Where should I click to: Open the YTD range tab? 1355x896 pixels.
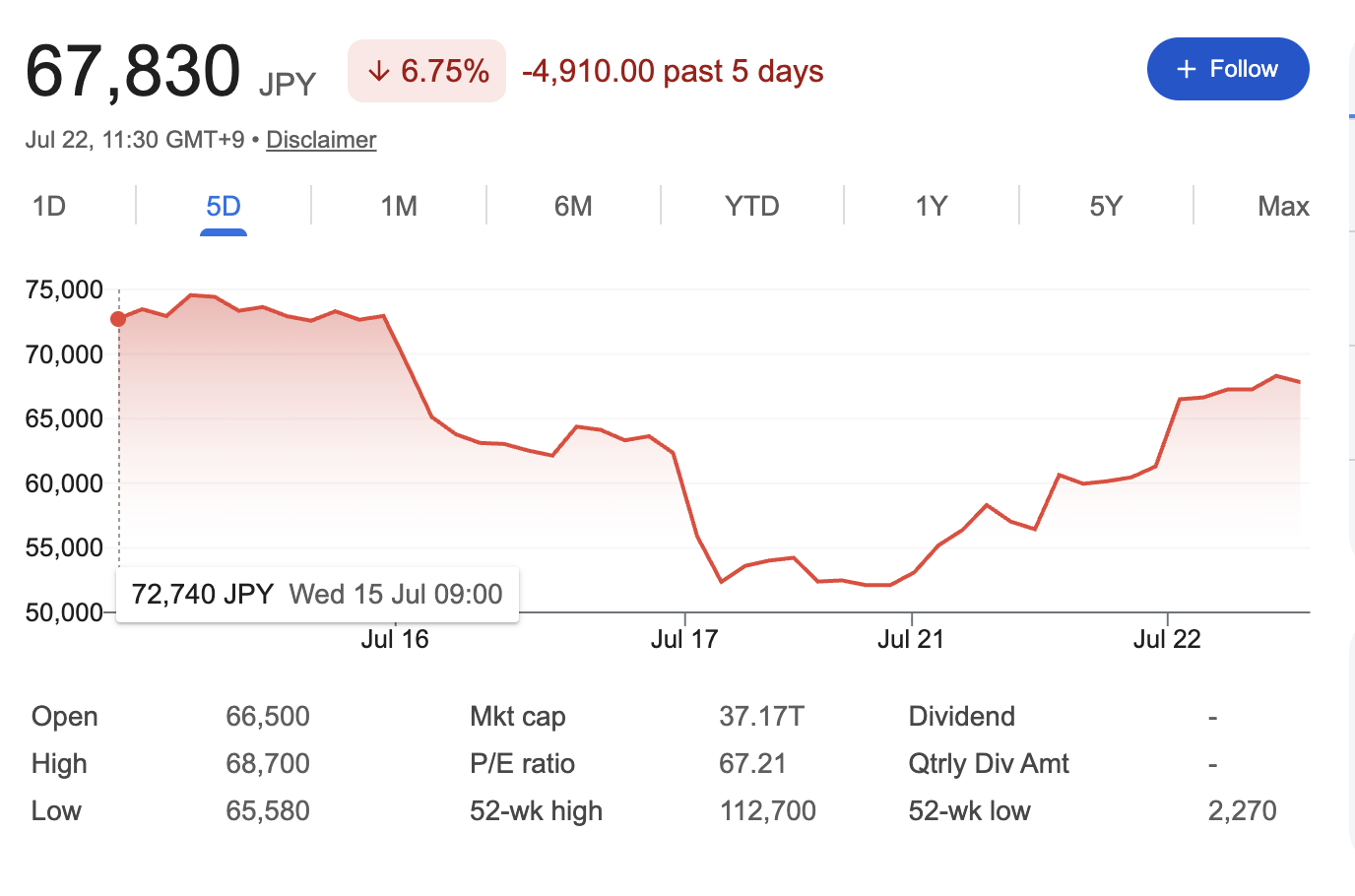coord(752,206)
